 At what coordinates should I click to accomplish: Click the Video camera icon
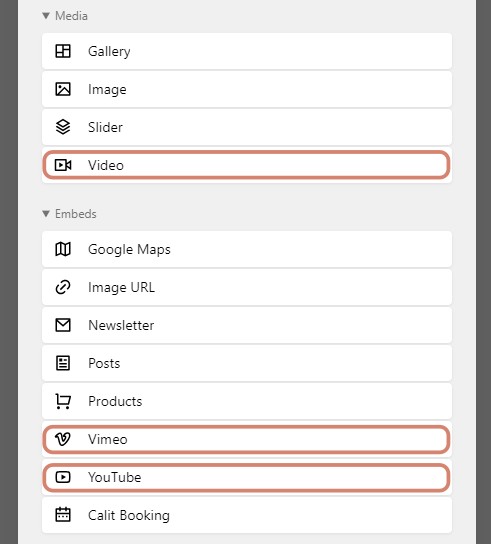(x=63, y=165)
